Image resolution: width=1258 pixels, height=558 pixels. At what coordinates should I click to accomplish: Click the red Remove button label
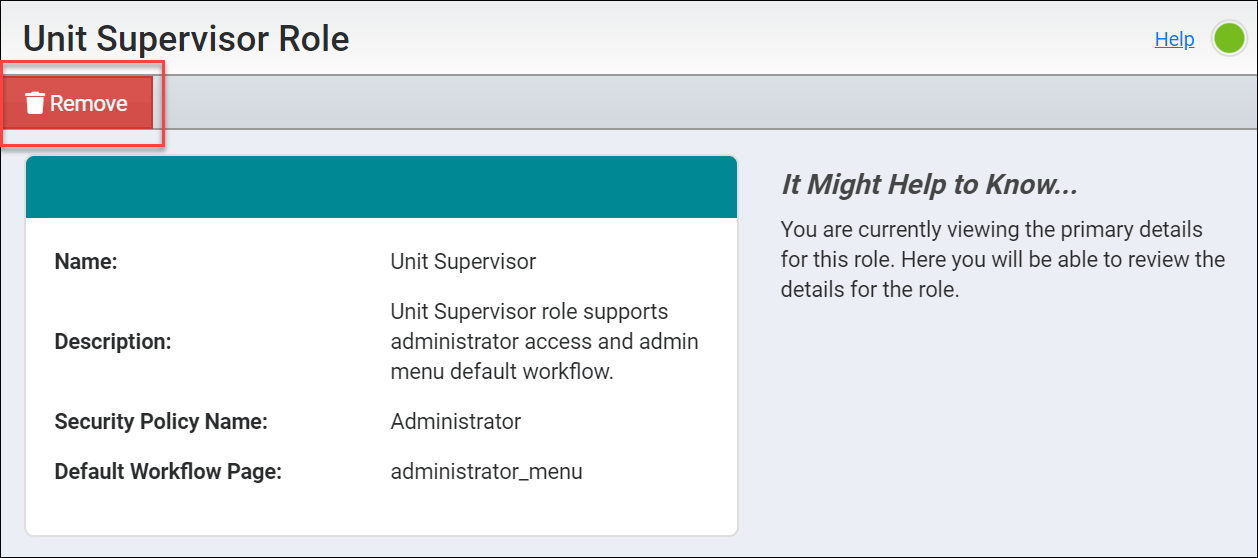(x=89, y=103)
